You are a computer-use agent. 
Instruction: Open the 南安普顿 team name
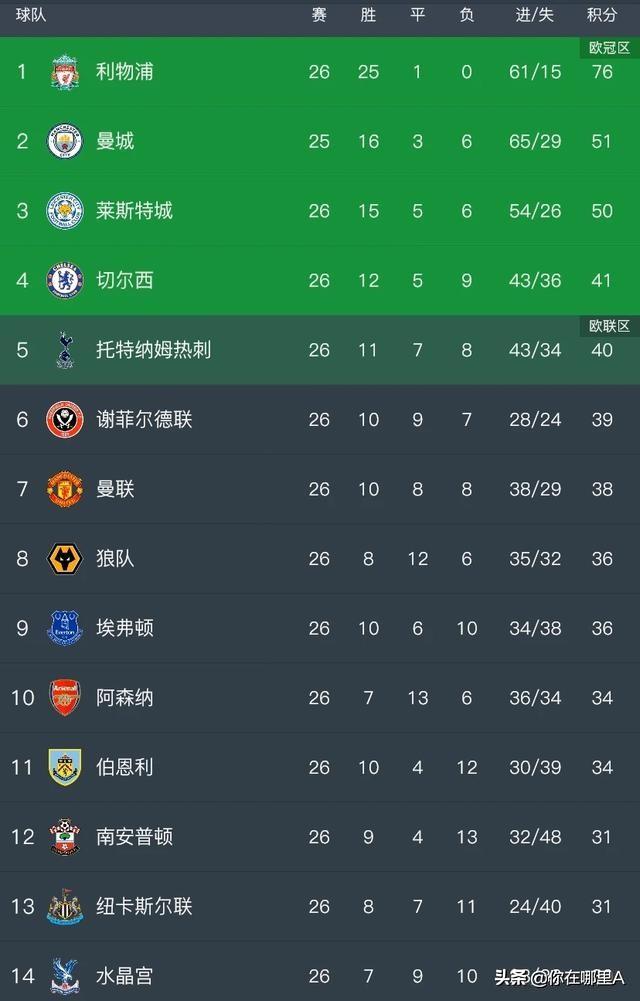coord(134,837)
